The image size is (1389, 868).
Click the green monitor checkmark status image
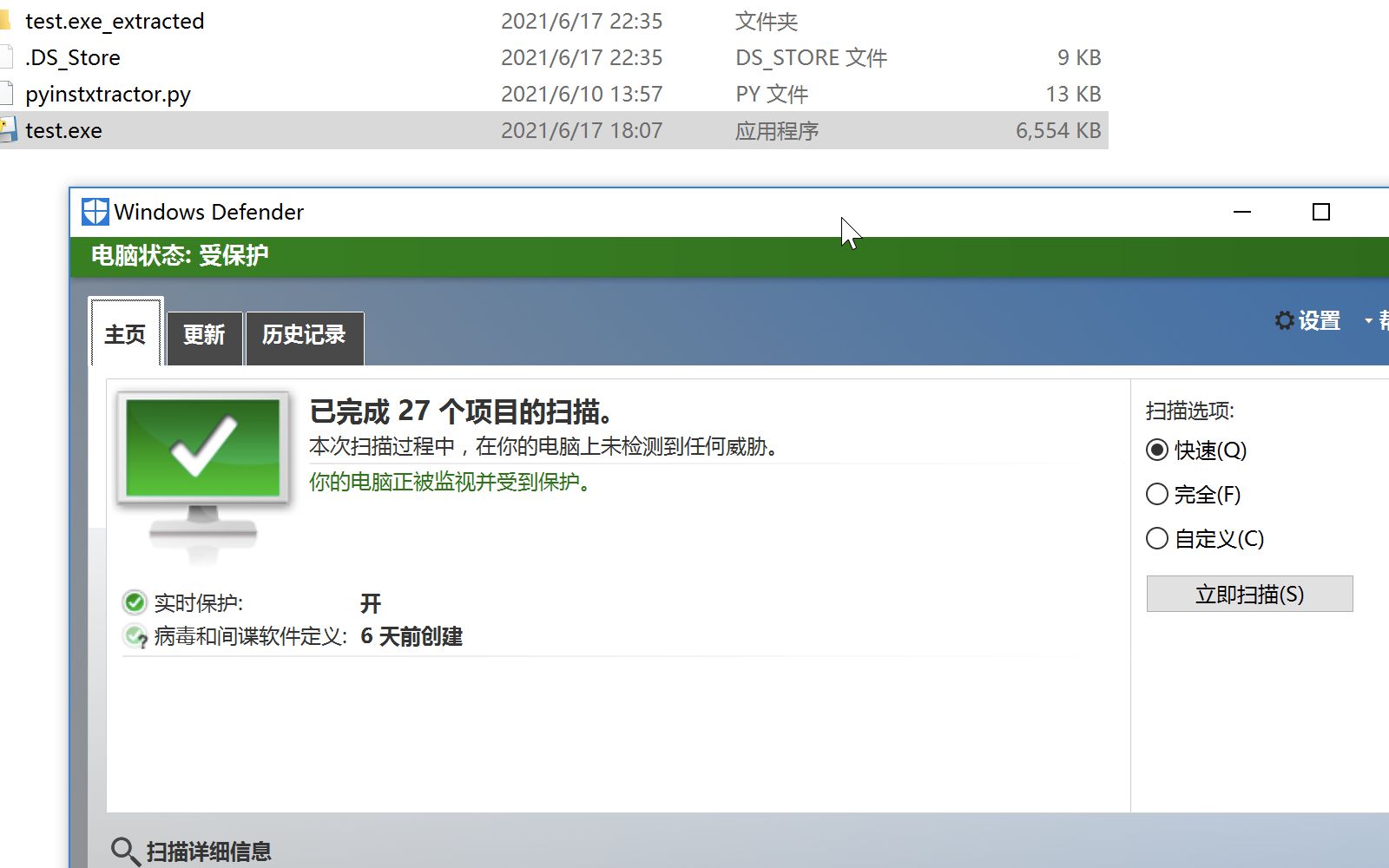pos(204,477)
